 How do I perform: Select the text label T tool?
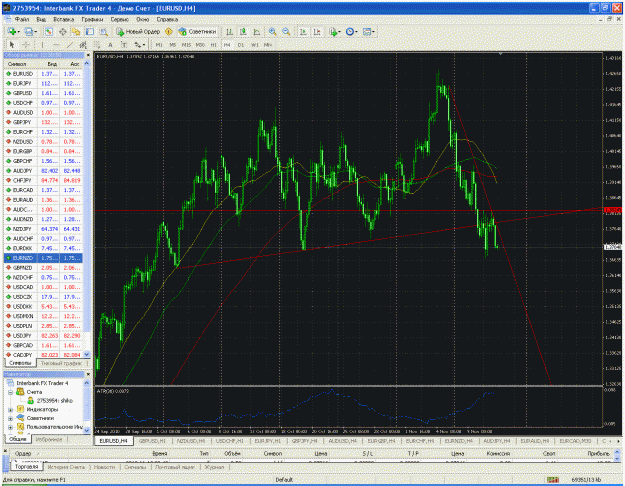[x=124, y=45]
